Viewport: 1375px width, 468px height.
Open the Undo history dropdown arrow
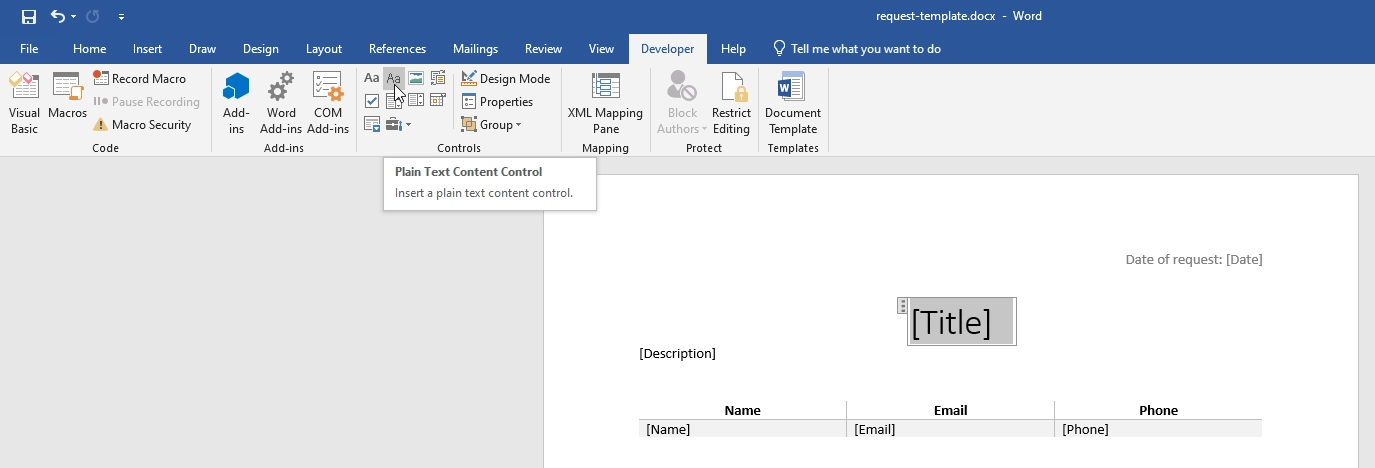click(x=74, y=17)
